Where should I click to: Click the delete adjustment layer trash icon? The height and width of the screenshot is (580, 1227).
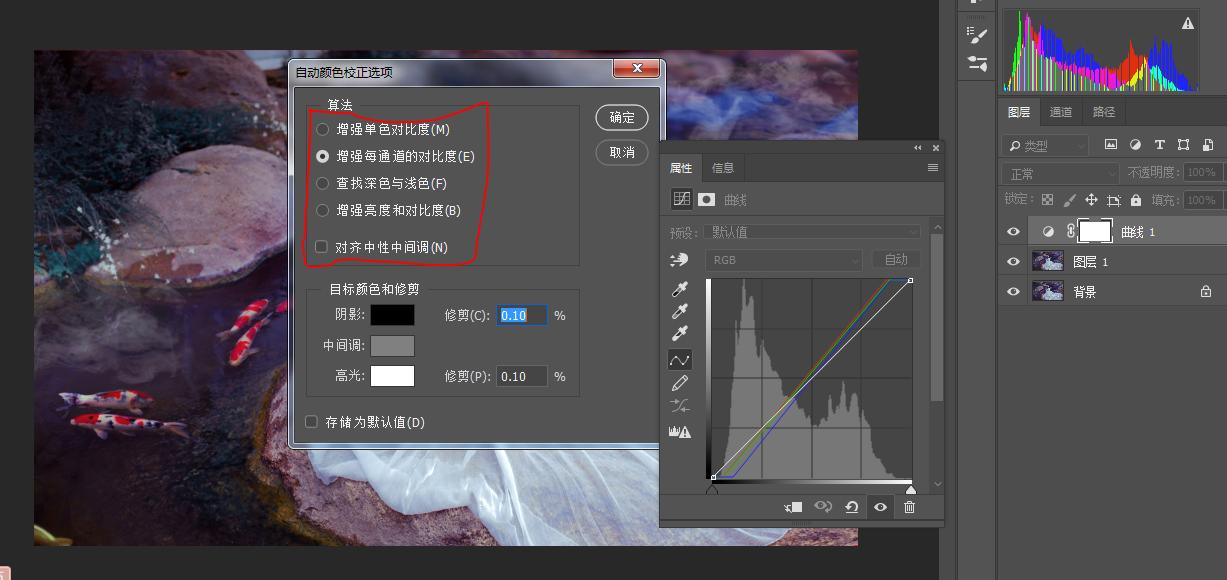pyautogui.click(x=909, y=507)
